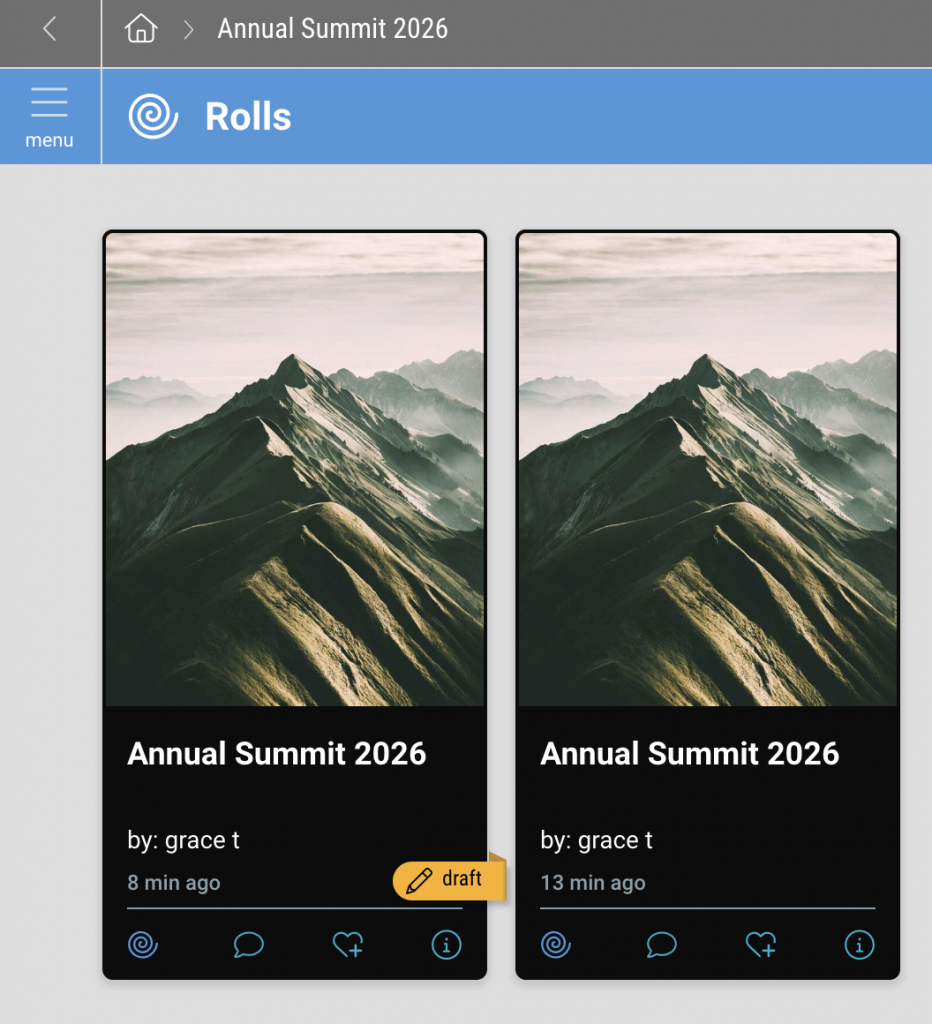Image resolution: width=932 pixels, height=1024 pixels.
Task: Click the breadcrumb chevron separator
Action: (188, 30)
